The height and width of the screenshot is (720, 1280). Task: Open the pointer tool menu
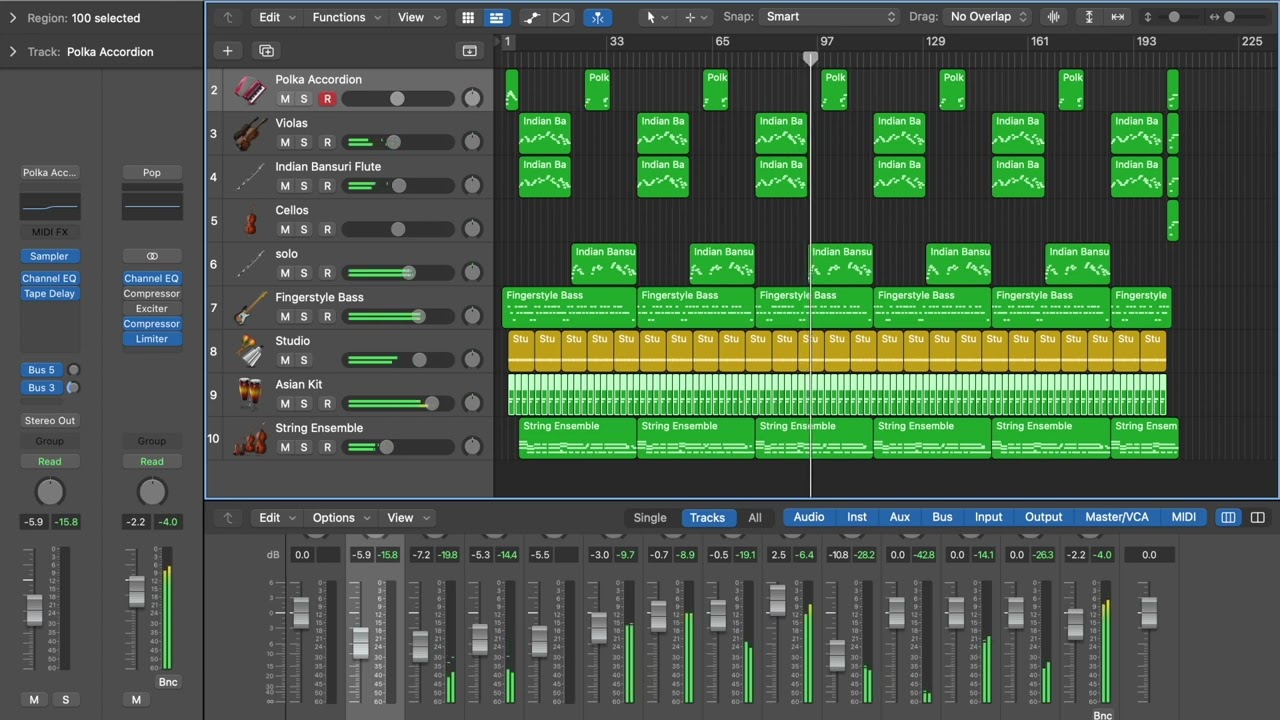click(x=657, y=17)
